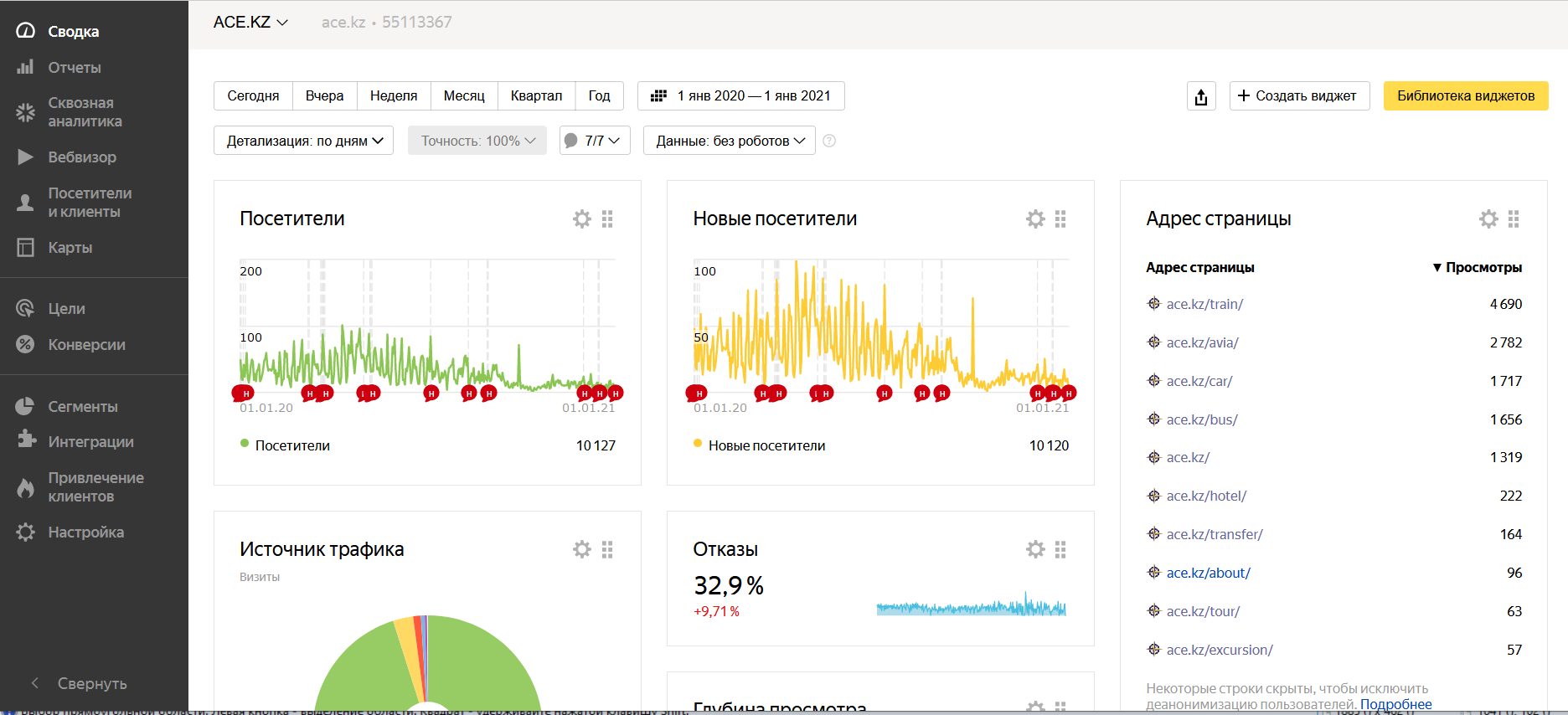This screenshot has height=715, width=1568.
Task: Select the Квартал period tab
Action: click(536, 96)
